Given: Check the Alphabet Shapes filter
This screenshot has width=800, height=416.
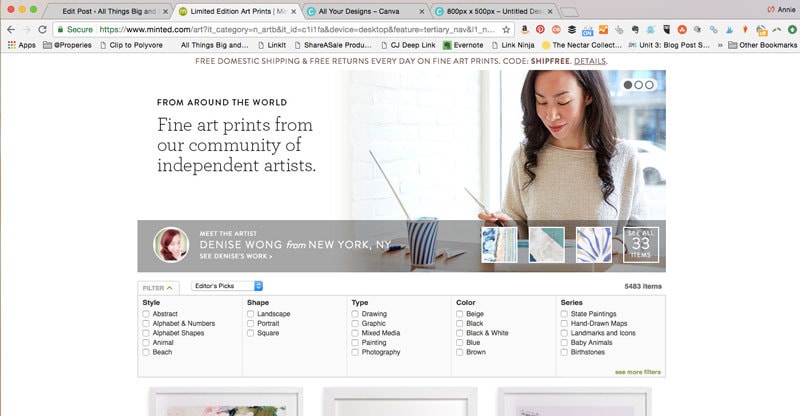Looking at the screenshot, I should coord(146,333).
